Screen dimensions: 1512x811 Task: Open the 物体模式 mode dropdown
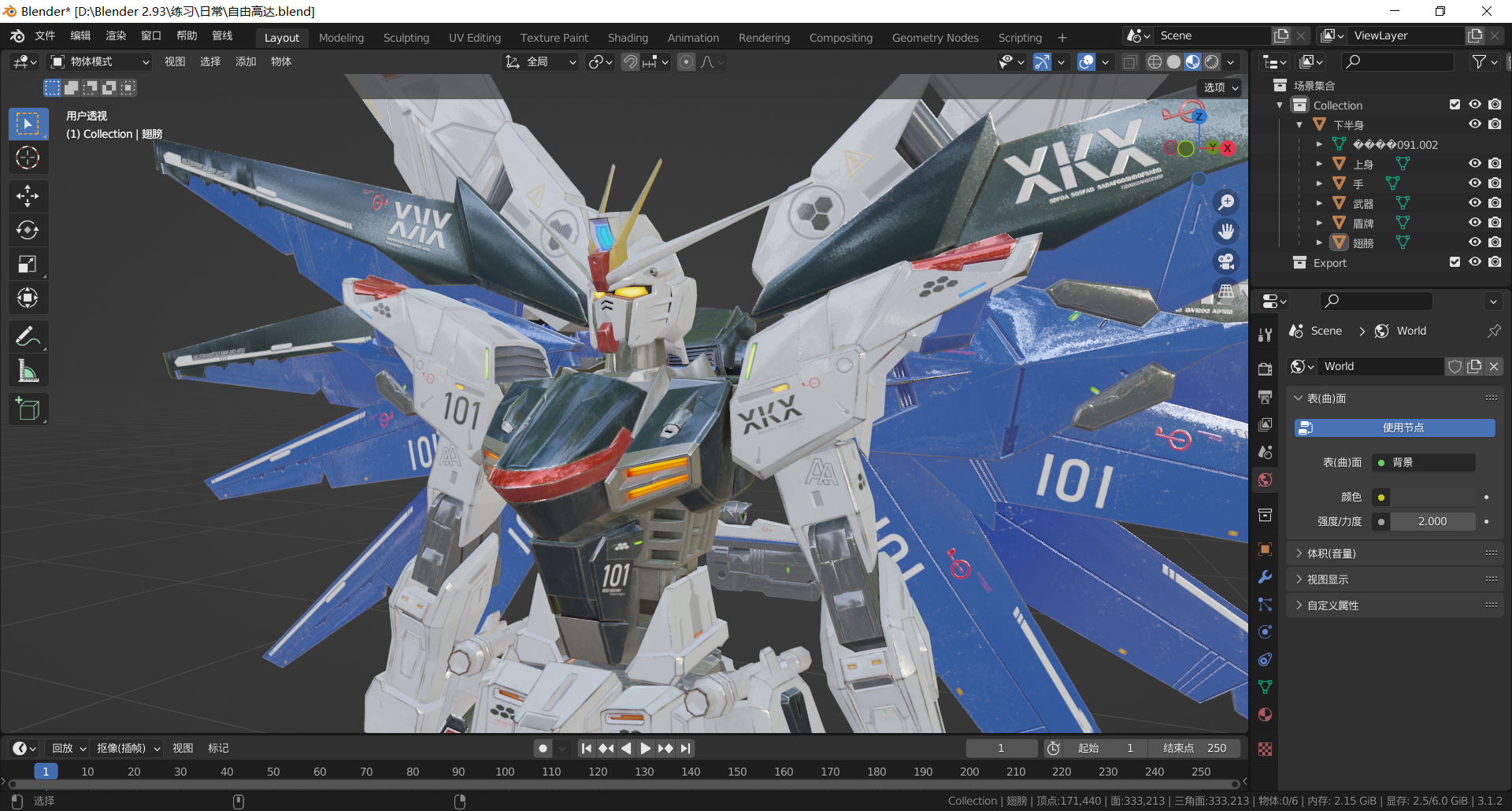(x=99, y=61)
